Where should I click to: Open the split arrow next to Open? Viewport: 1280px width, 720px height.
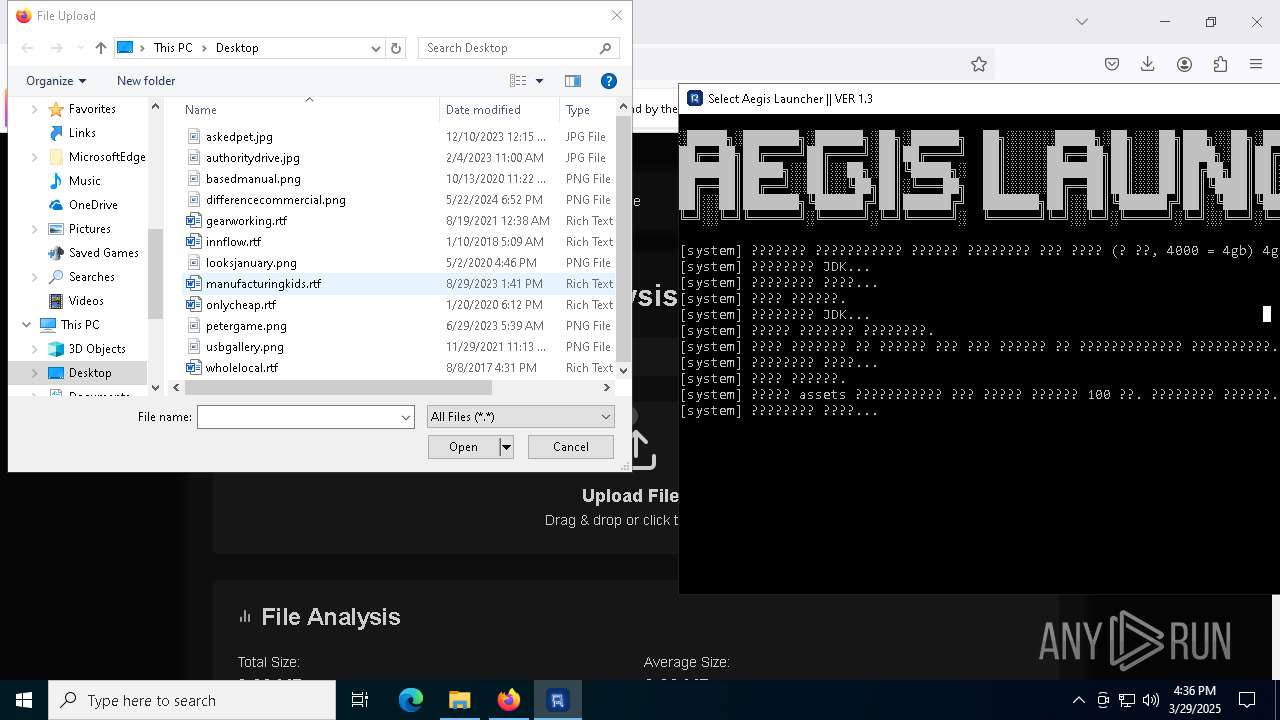pos(506,447)
